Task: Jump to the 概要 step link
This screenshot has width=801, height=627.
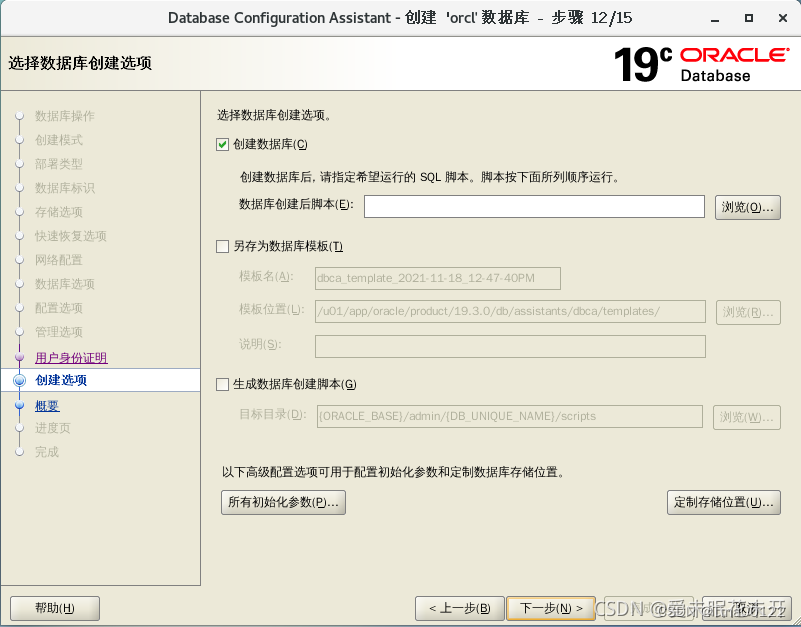Action: click(x=47, y=406)
